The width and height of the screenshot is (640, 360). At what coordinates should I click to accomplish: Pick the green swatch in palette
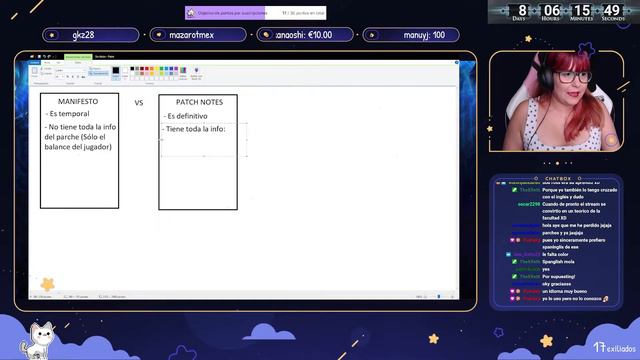pyautogui.click(x=161, y=68)
